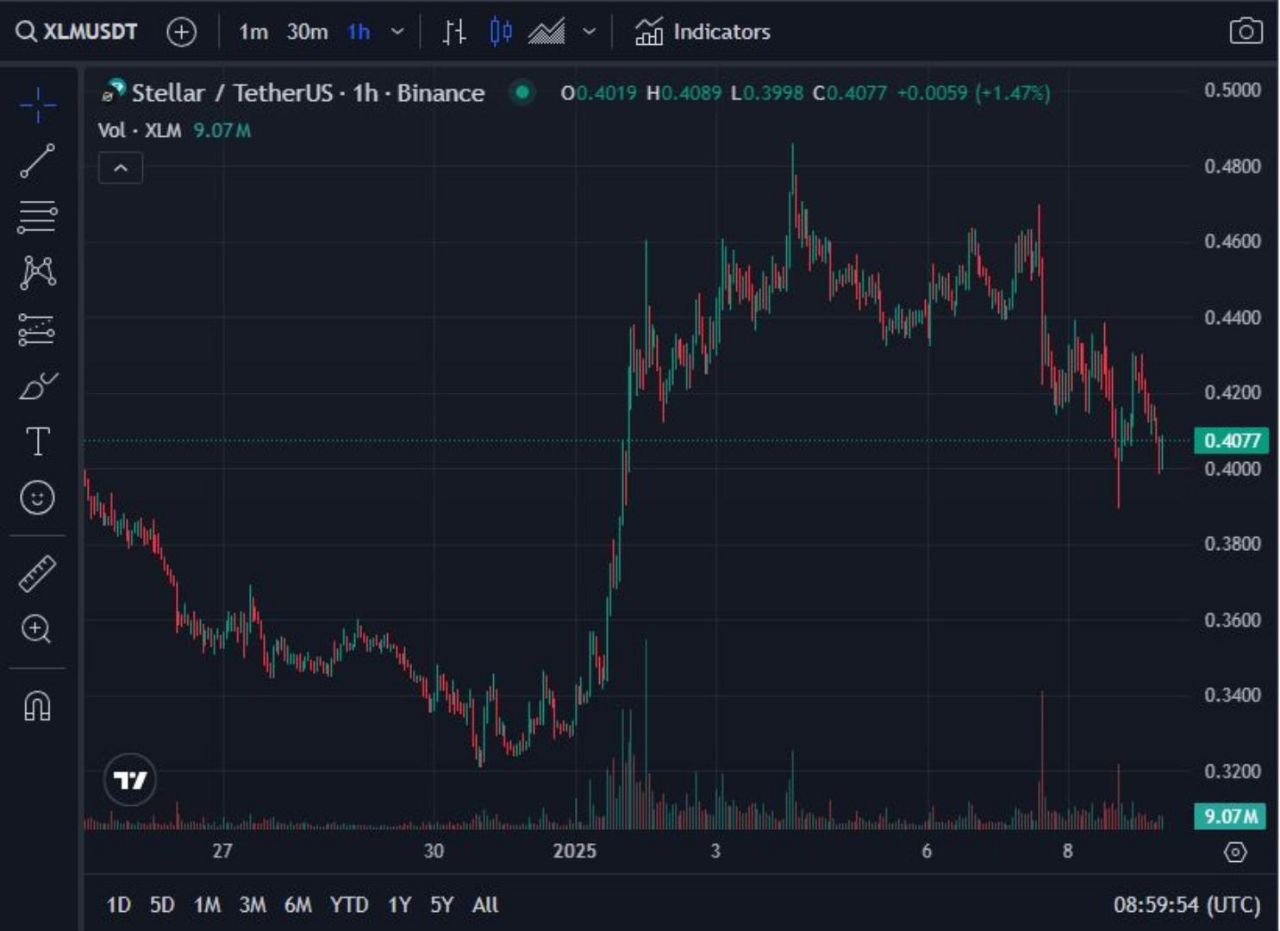Open chart settings via the gear icon

point(1236,852)
